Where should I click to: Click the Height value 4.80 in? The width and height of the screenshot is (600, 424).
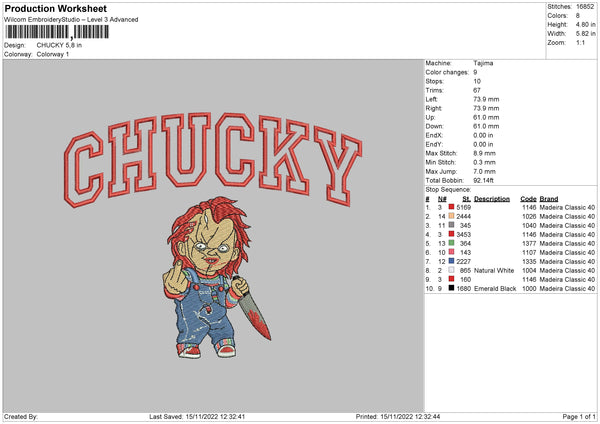[x=585, y=24]
